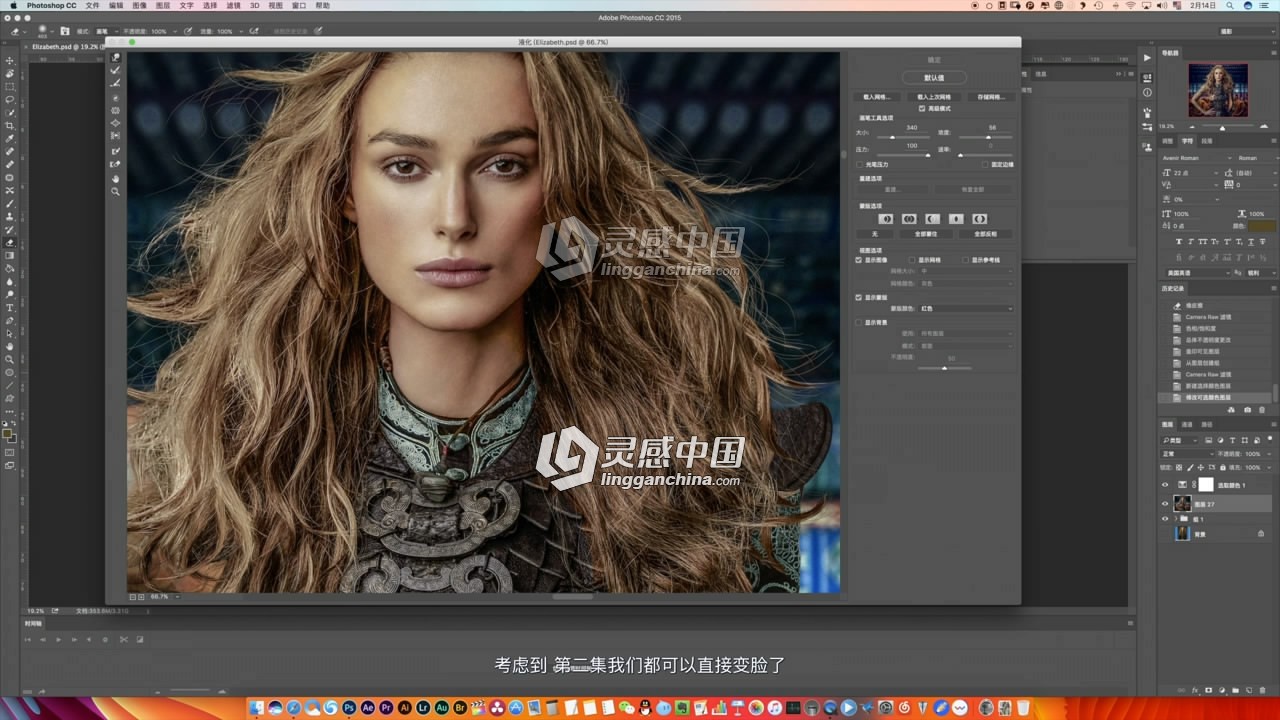Adjust the Brush Size slider
The image size is (1280, 720).
pyautogui.click(x=891, y=137)
